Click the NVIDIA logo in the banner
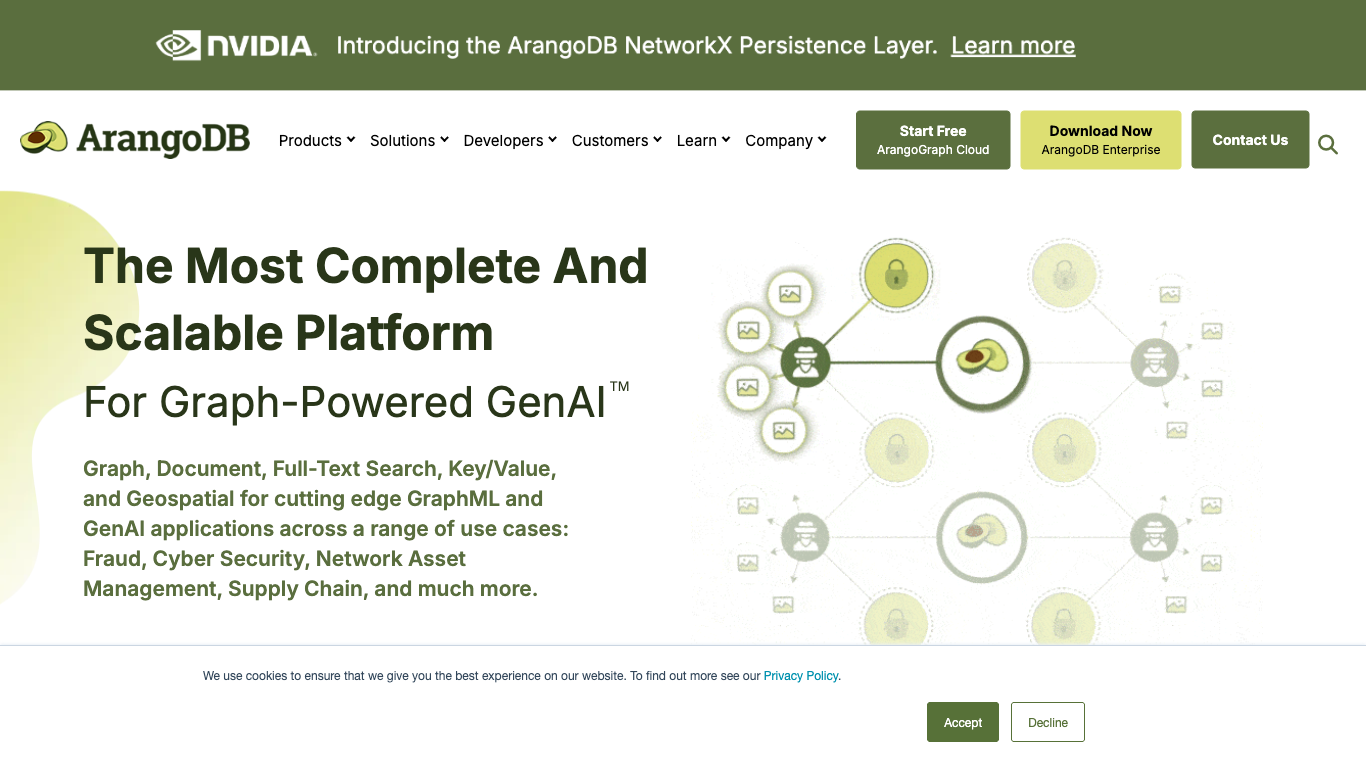1366x768 pixels. [x=237, y=45]
